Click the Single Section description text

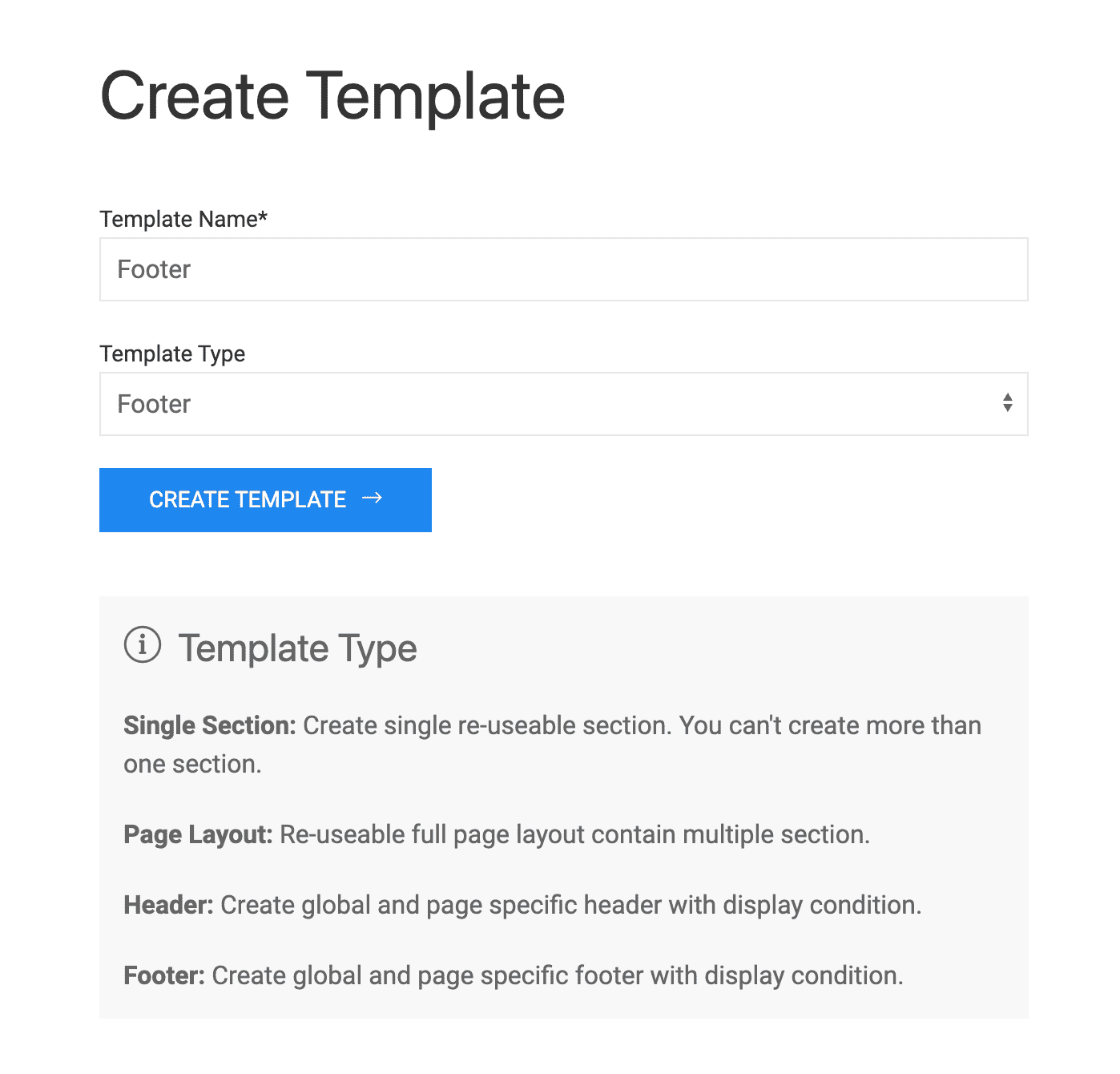click(x=551, y=744)
